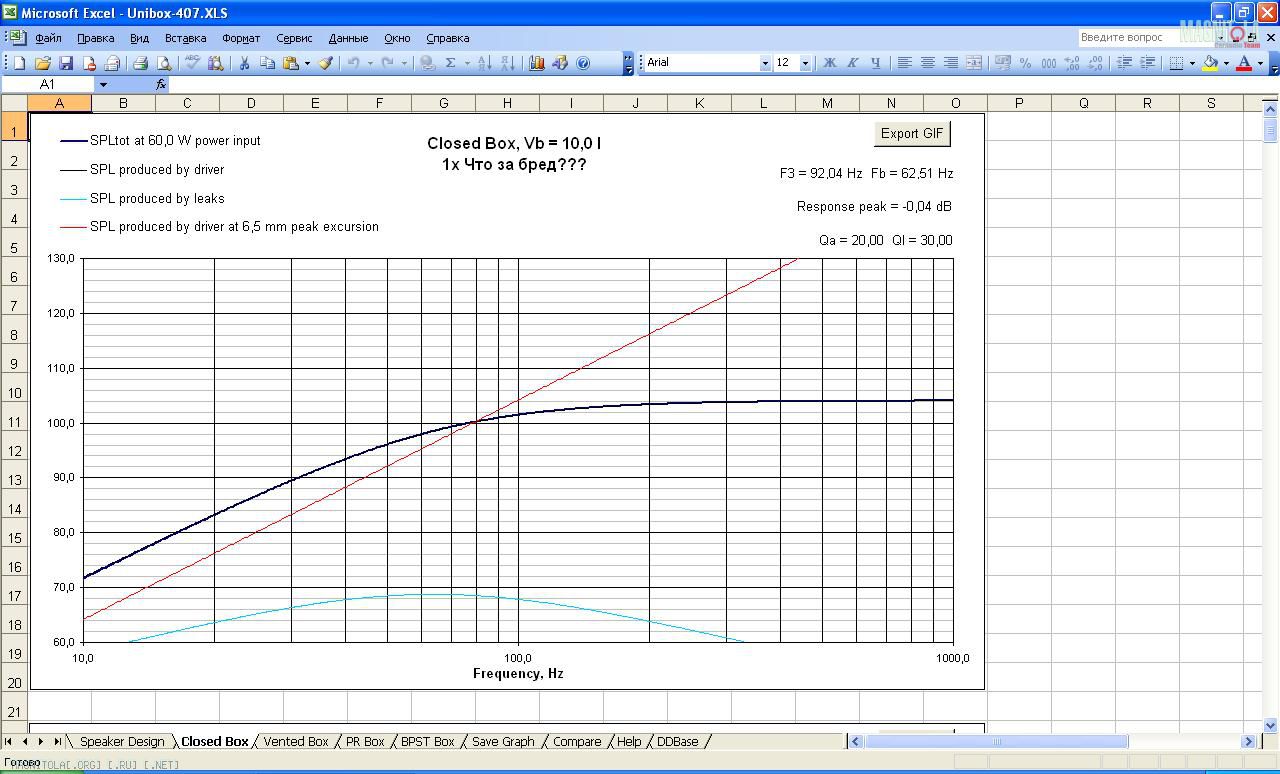This screenshot has height=774, width=1280.
Task: Click the increase indent icon
Action: (1147, 63)
